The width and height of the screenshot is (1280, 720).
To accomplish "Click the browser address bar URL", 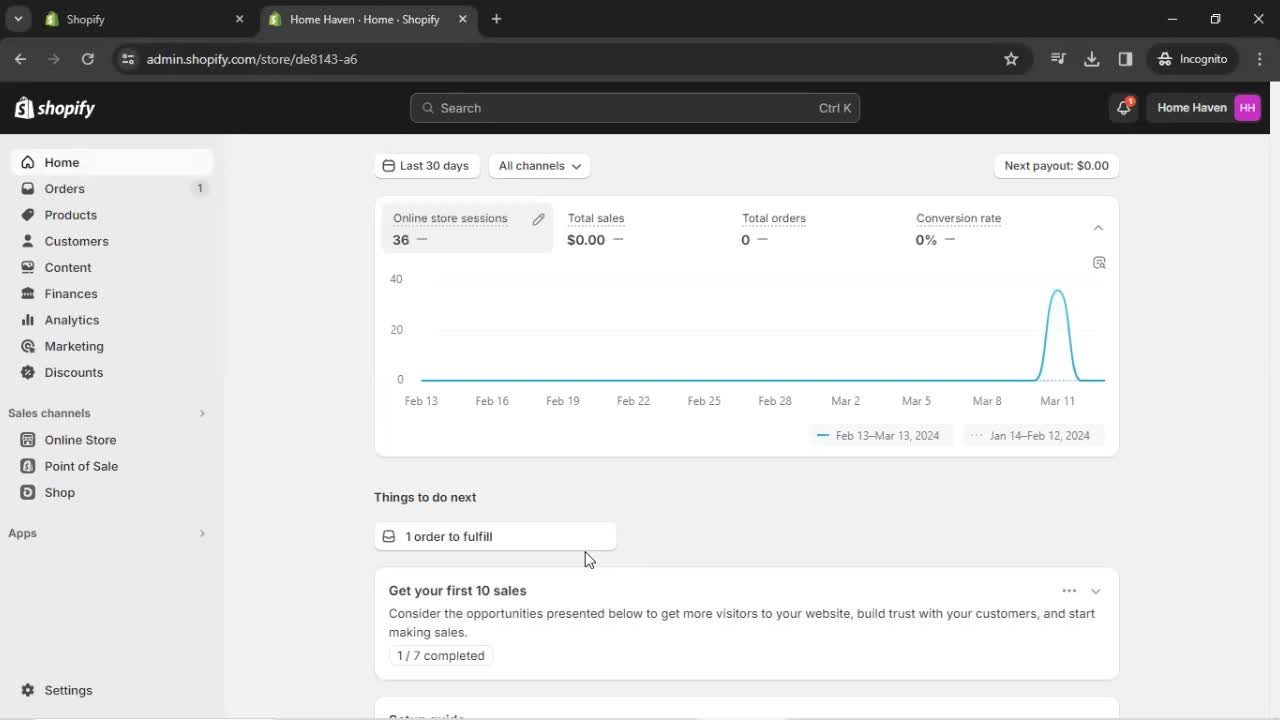I will pos(252,59).
